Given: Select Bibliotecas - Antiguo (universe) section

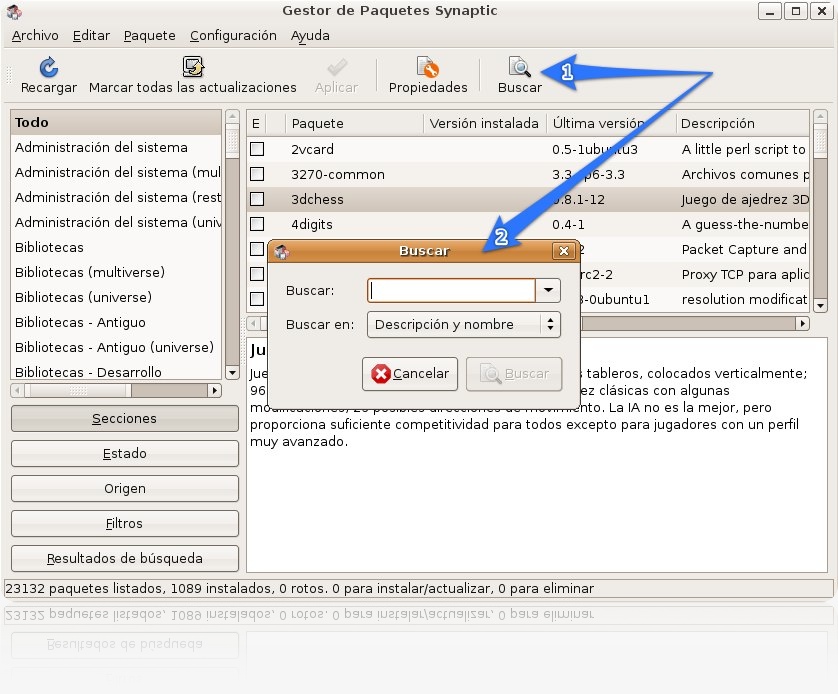Looking at the screenshot, I should pyautogui.click(x=115, y=347).
